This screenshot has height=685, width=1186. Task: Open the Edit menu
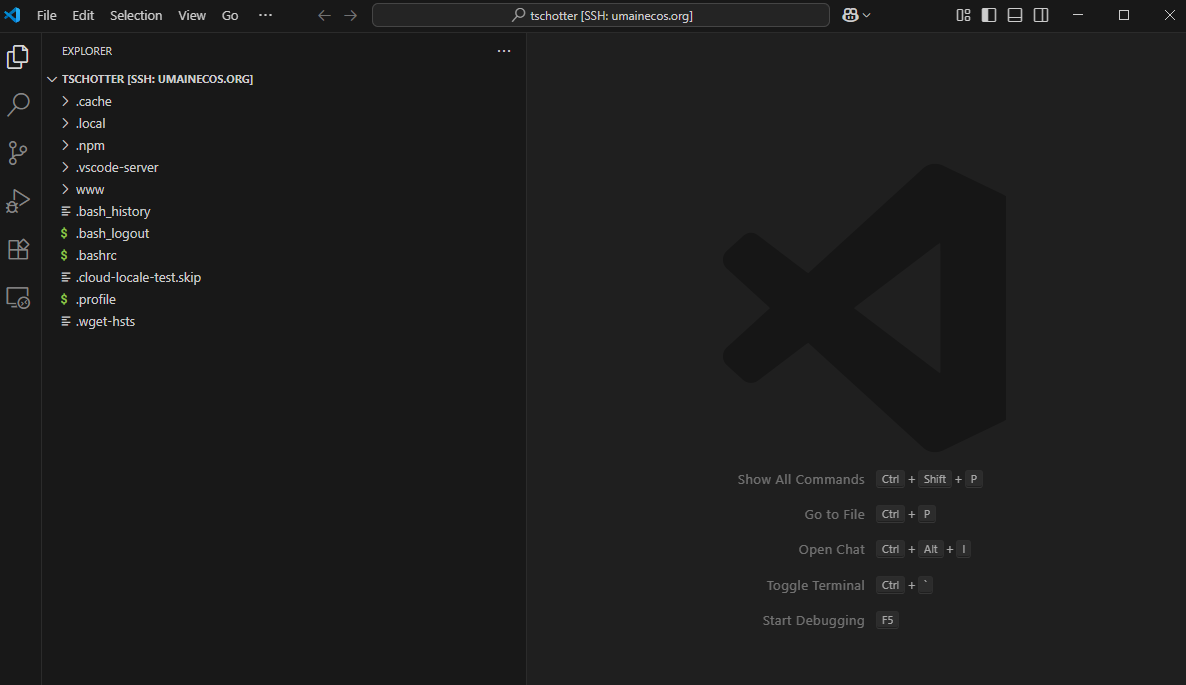tap(83, 15)
